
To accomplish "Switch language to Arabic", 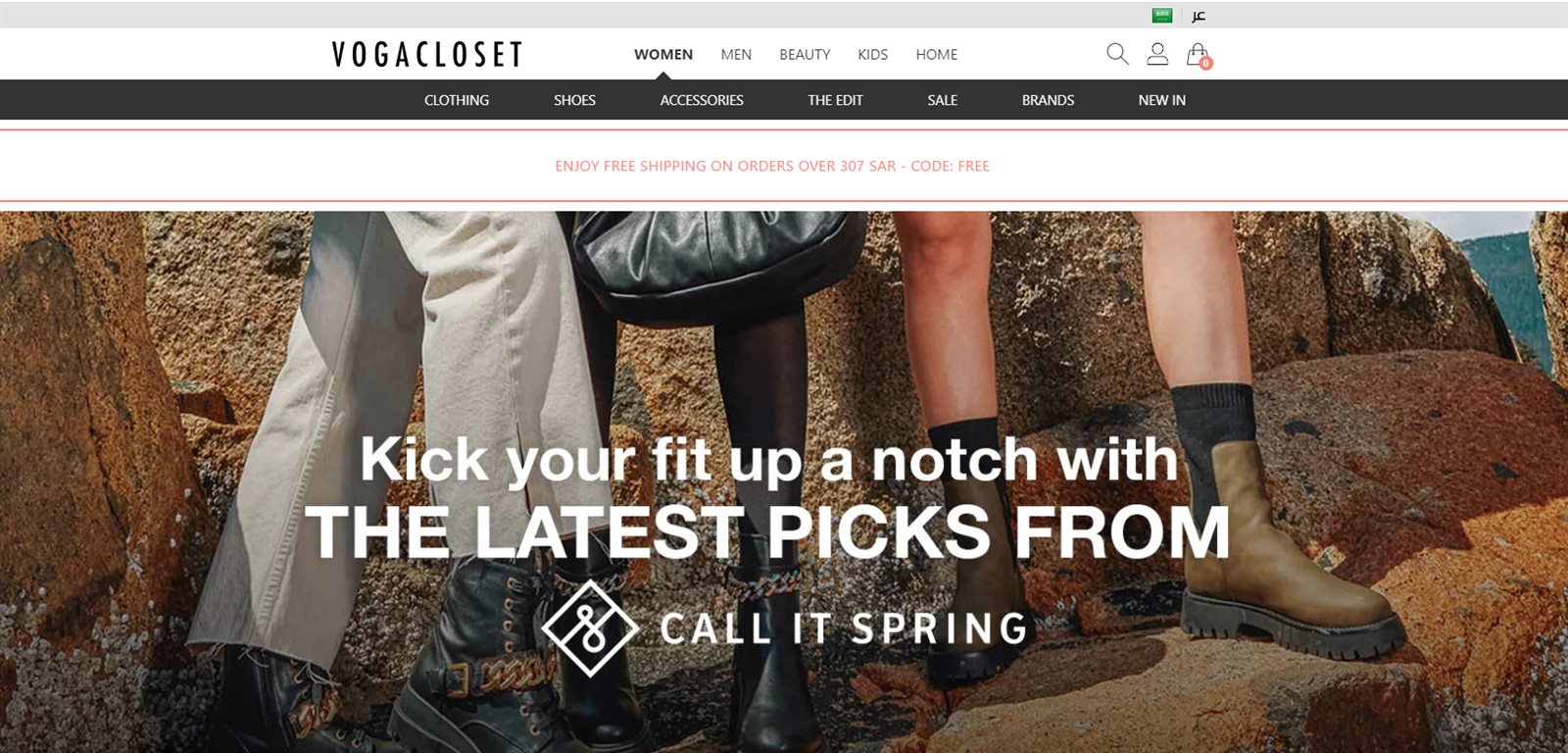I will click(x=1199, y=15).
